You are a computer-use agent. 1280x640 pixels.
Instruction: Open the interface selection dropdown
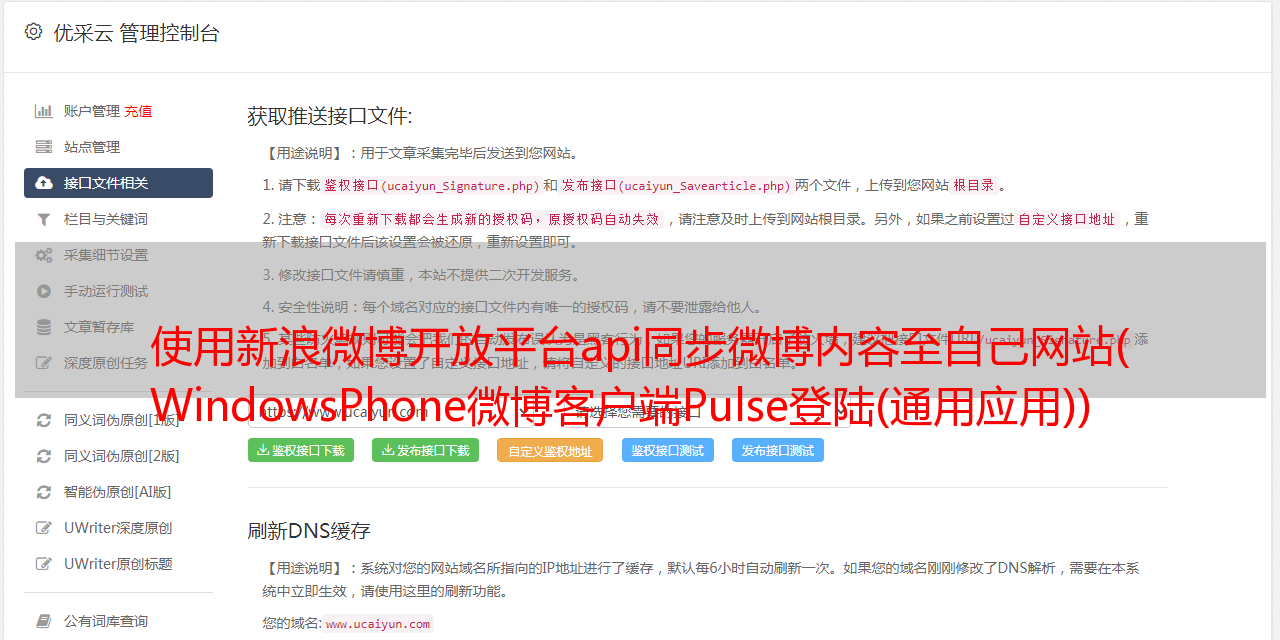pyautogui.click(x=705, y=411)
